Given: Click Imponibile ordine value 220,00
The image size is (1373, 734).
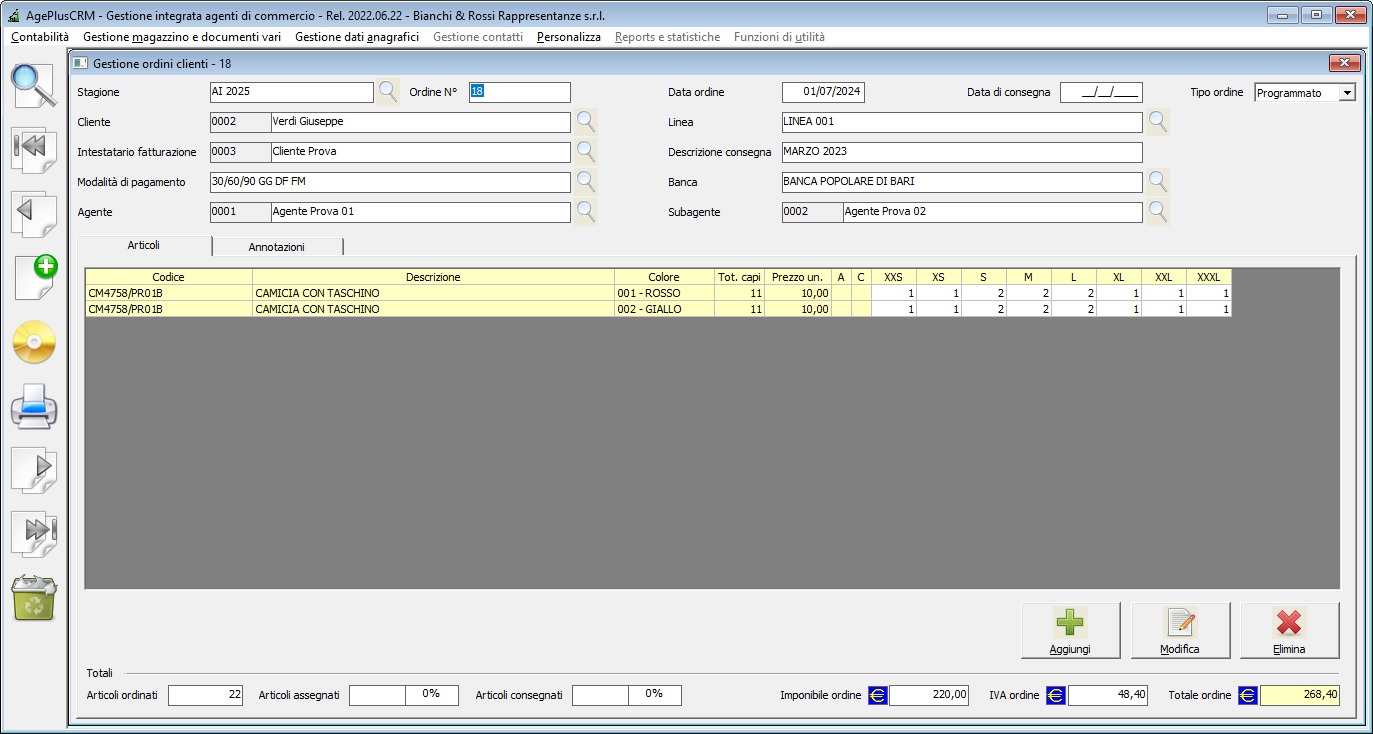Looking at the screenshot, I should click(929, 695).
